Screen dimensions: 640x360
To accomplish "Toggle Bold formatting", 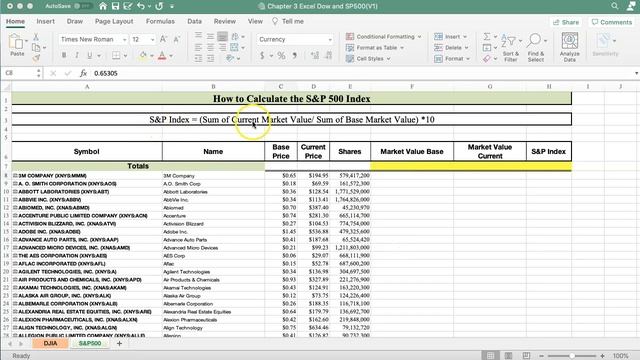I will [64, 56].
